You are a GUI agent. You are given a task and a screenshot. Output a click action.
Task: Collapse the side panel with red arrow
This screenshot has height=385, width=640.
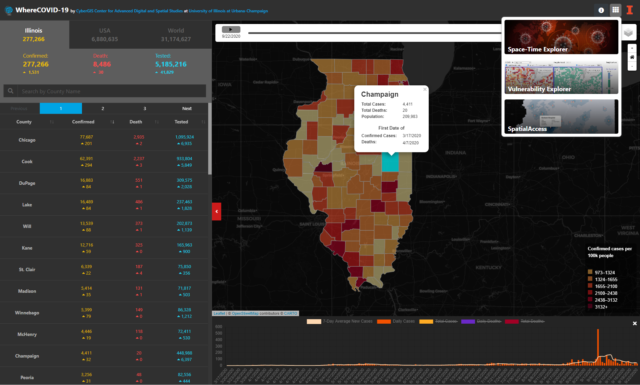point(216,211)
